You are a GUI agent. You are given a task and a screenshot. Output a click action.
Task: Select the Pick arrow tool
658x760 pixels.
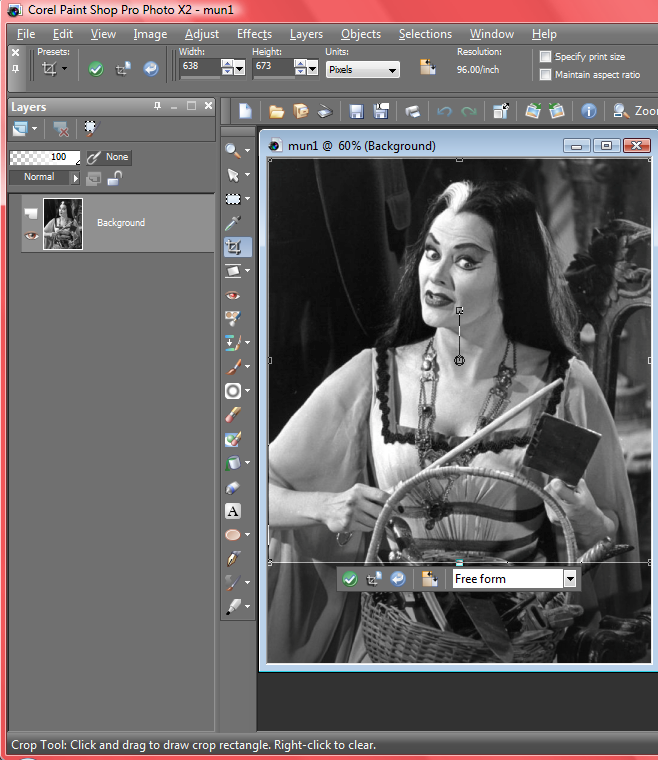pyautogui.click(x=233, y=175)
